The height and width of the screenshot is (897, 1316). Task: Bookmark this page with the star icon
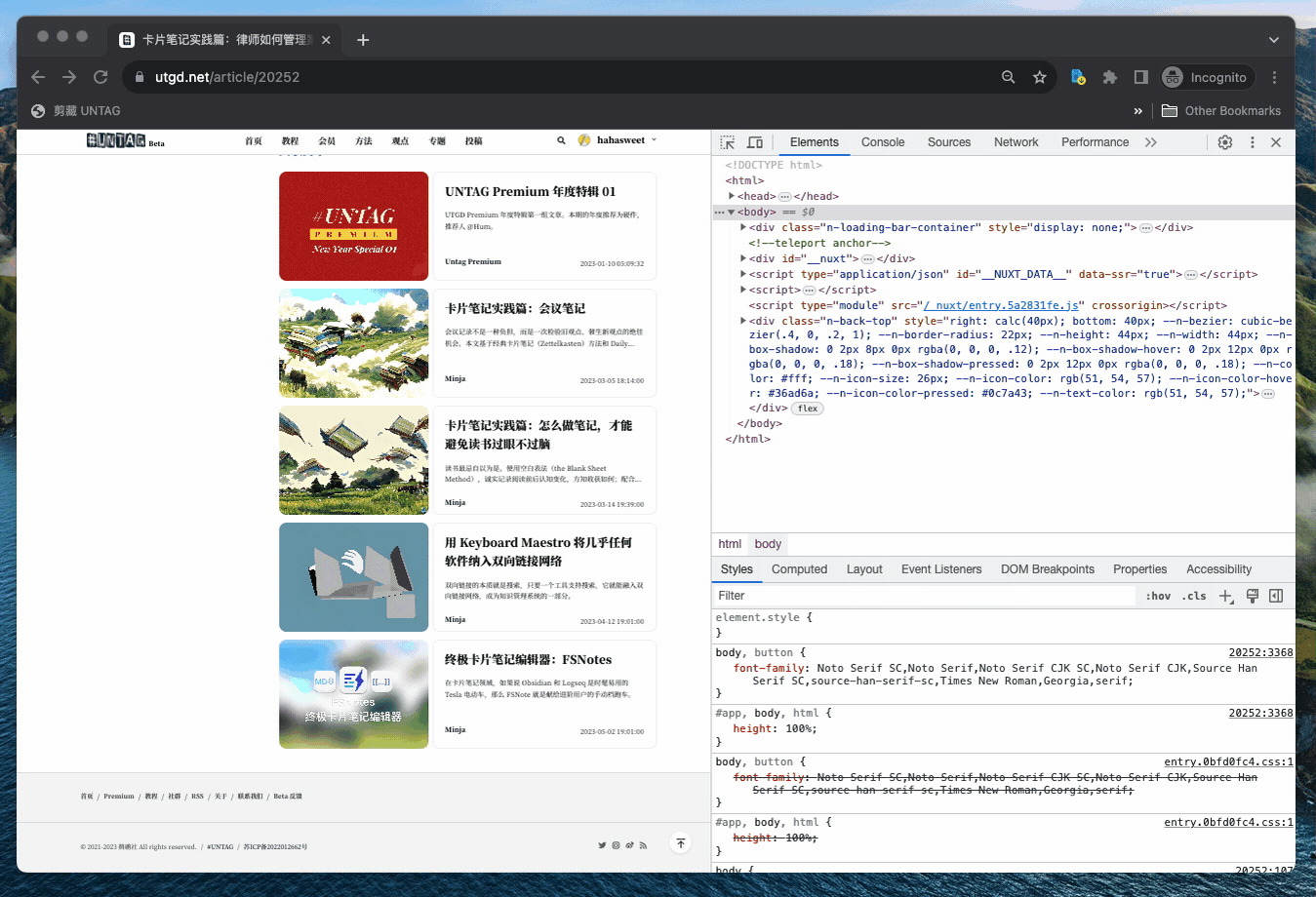pos(1040,77)
